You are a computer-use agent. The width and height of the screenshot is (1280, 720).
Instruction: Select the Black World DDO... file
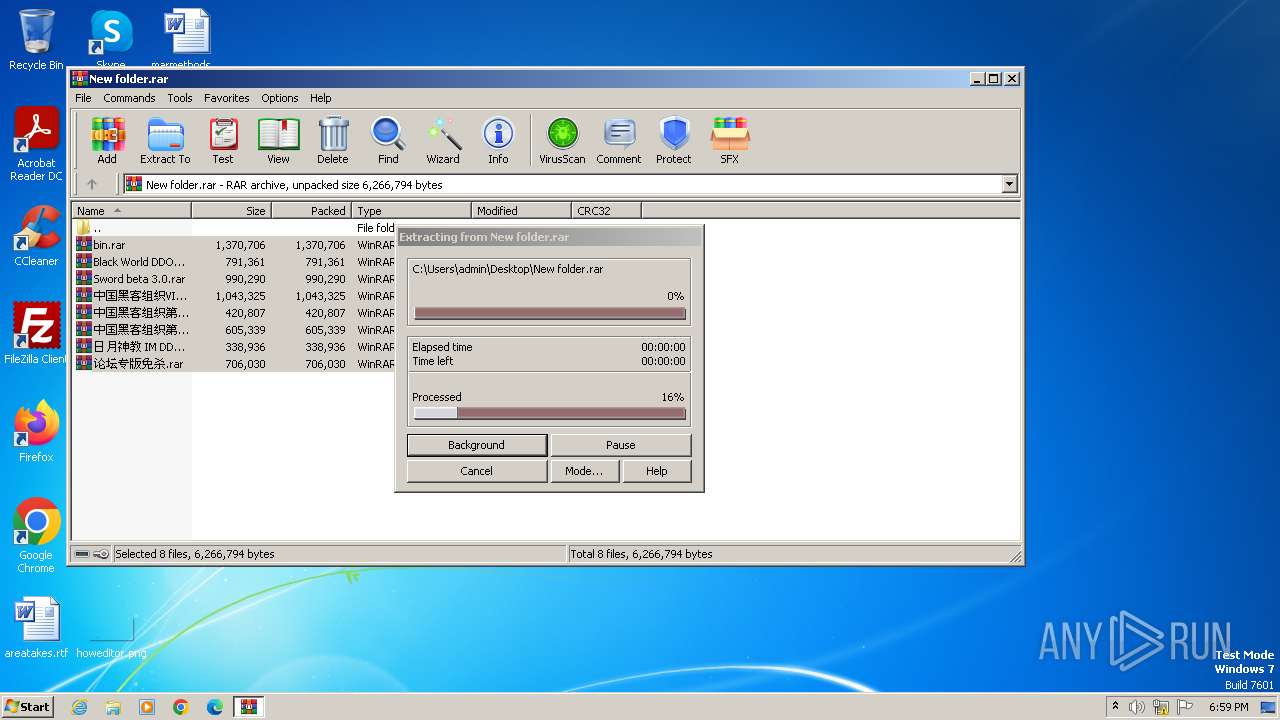[234, 262]
